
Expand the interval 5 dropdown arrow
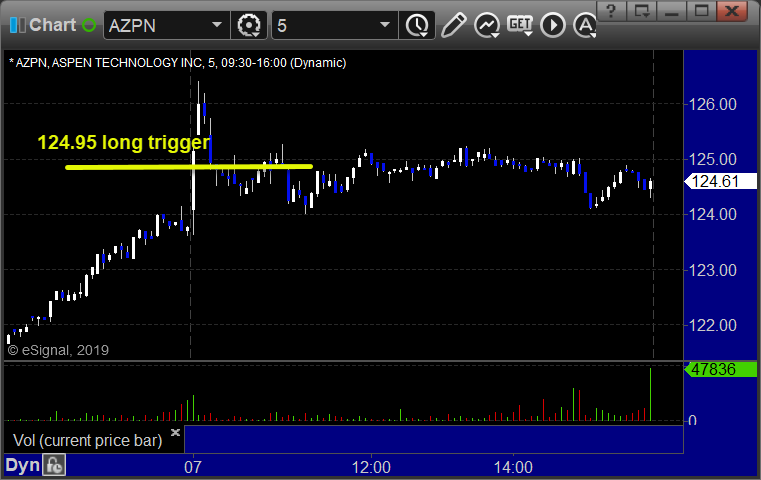(x=384, y=25)
